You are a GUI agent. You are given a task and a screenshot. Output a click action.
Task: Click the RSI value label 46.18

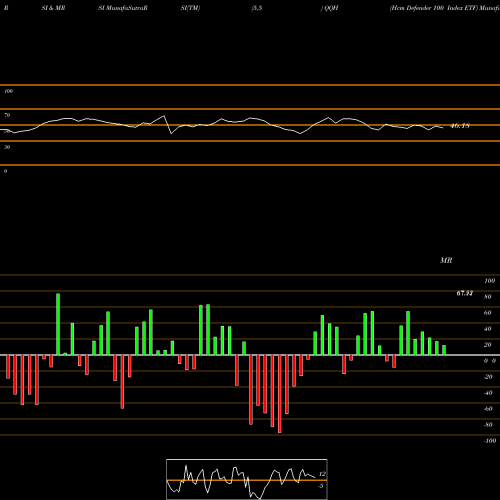point(460,126)
